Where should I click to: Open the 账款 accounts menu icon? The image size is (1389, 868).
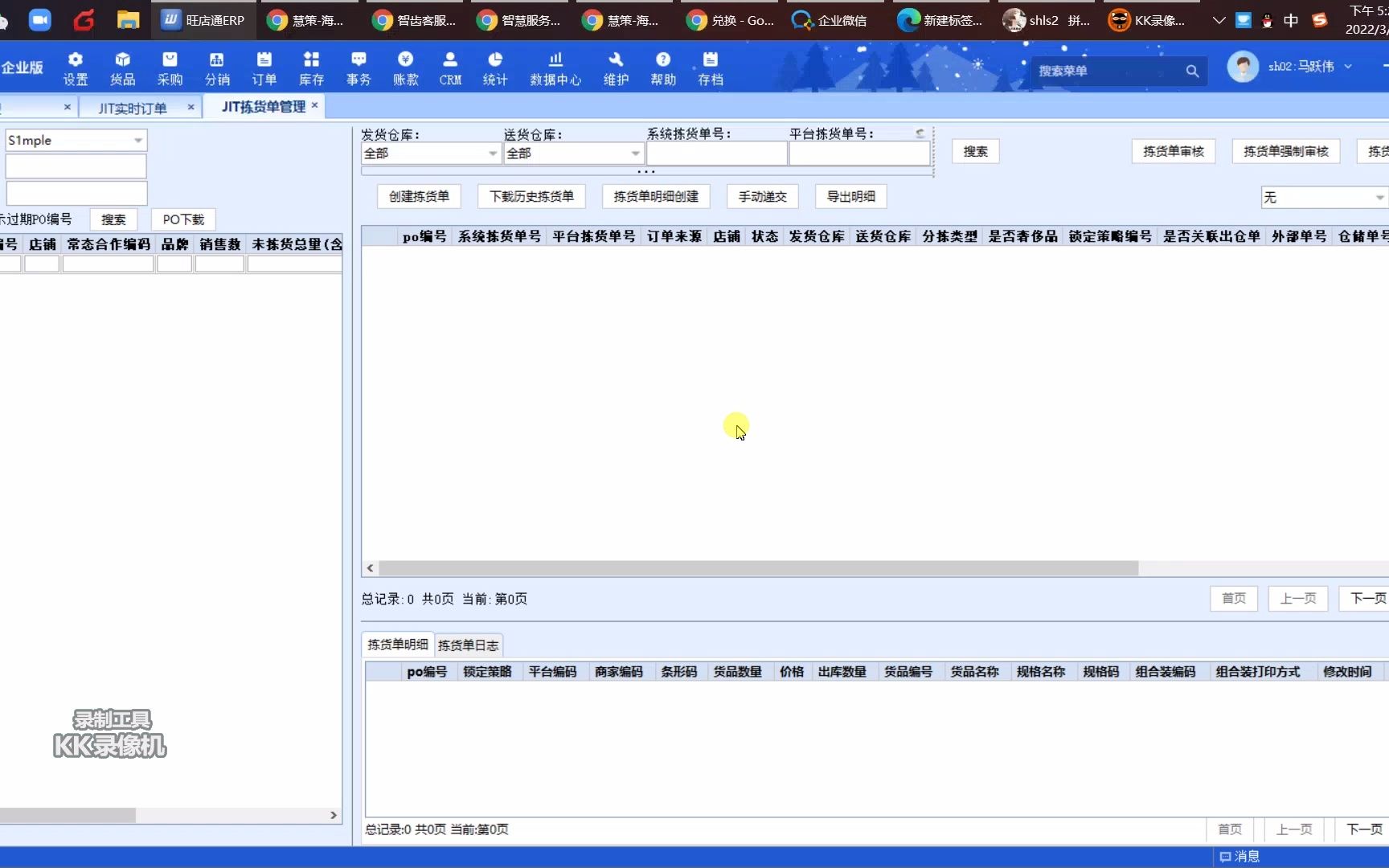[406, 68]
